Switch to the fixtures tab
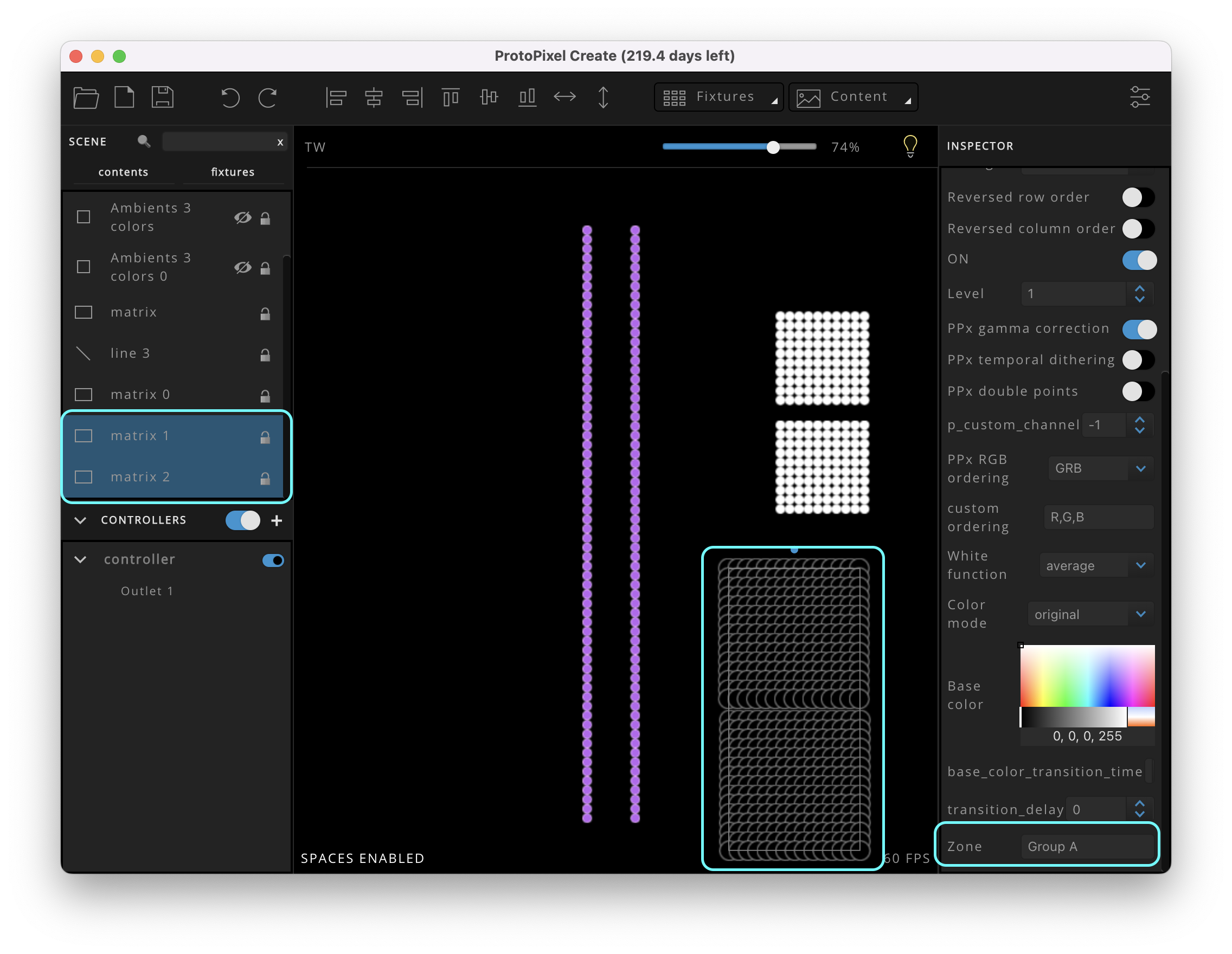 (233, 172)
